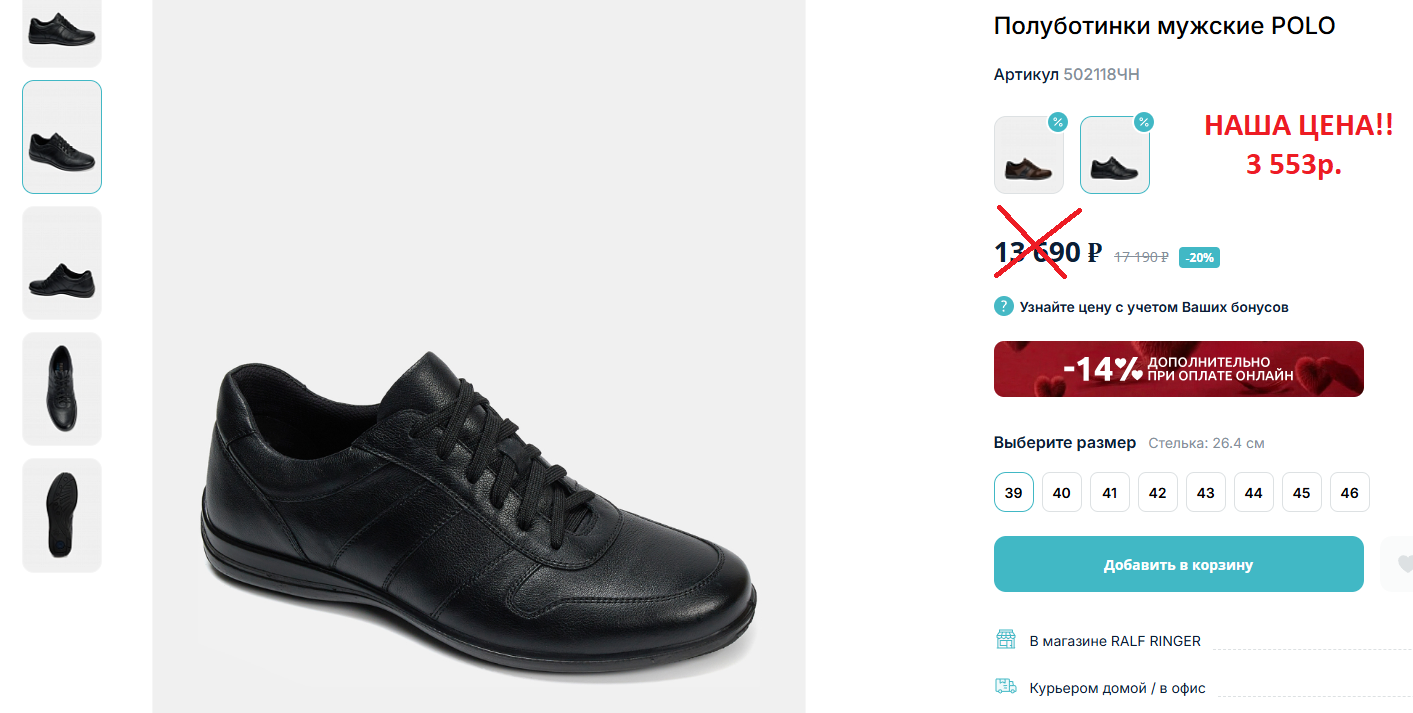Click percent badge on black shoe variant
The width and height of the screenshot is (1413, 713).
pyautogui.click(x=1143, y=123)
